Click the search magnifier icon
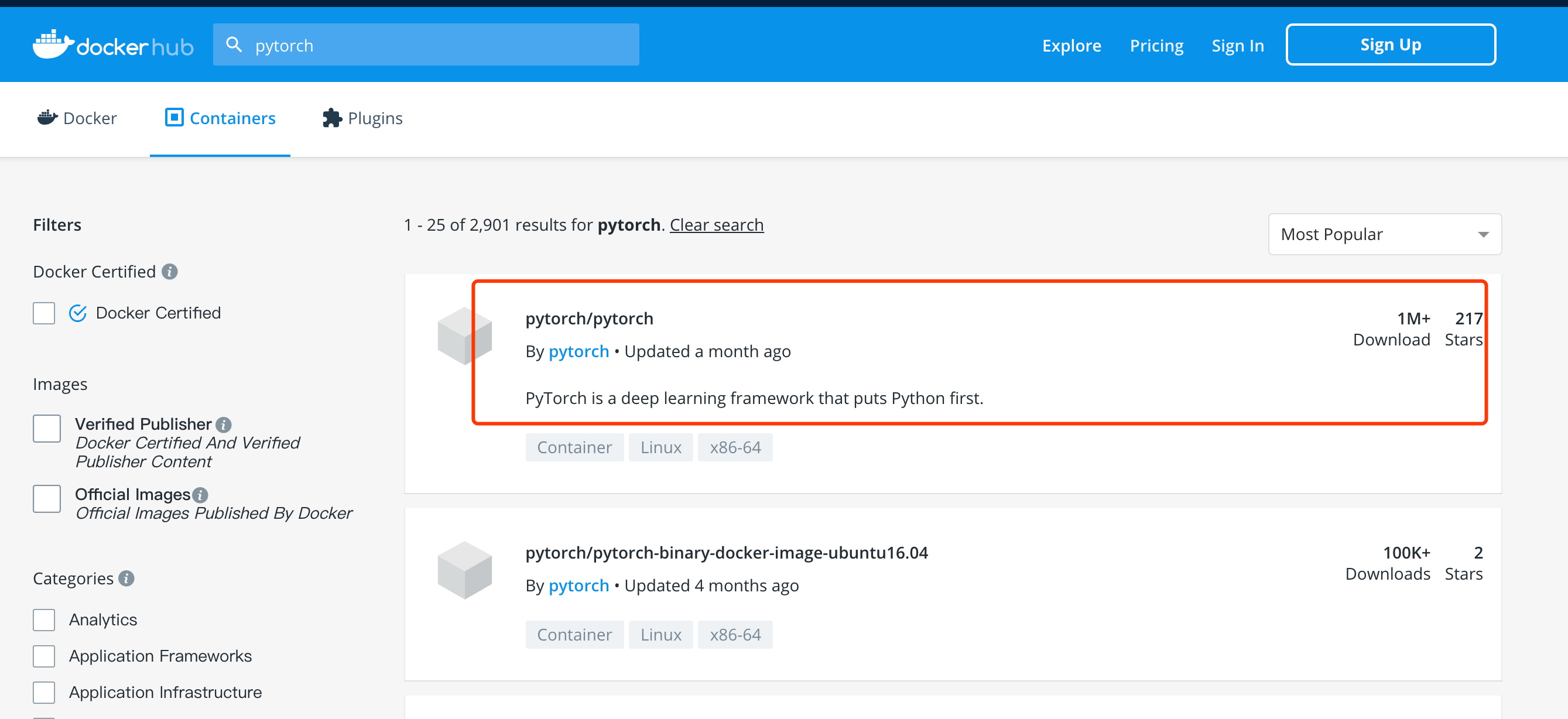The height and width of the screenshot is (719, 1568). click(x=234, y=44)
